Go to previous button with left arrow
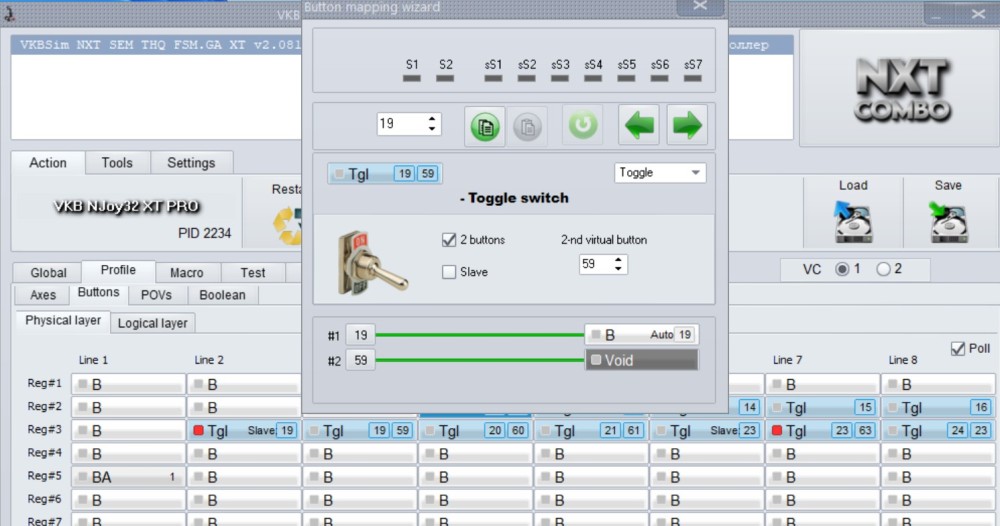Image resolution: width=1000 pixels, height=526 pixels. tap(638, 125)
